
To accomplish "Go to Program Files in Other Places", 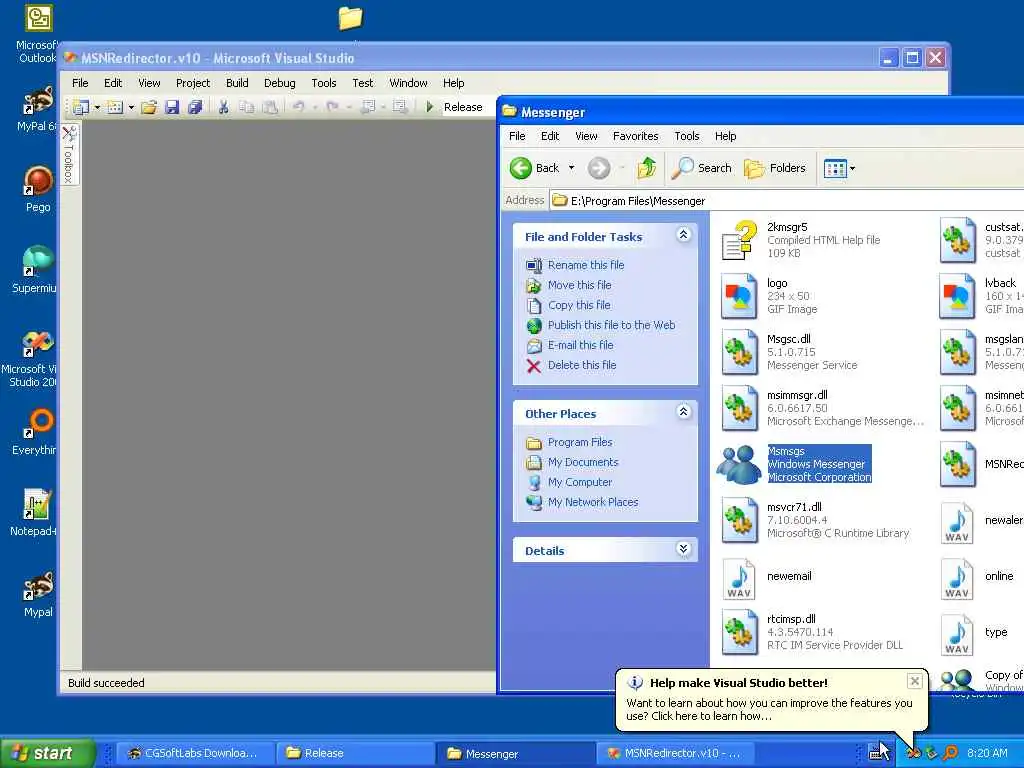I will pos(580,442).
